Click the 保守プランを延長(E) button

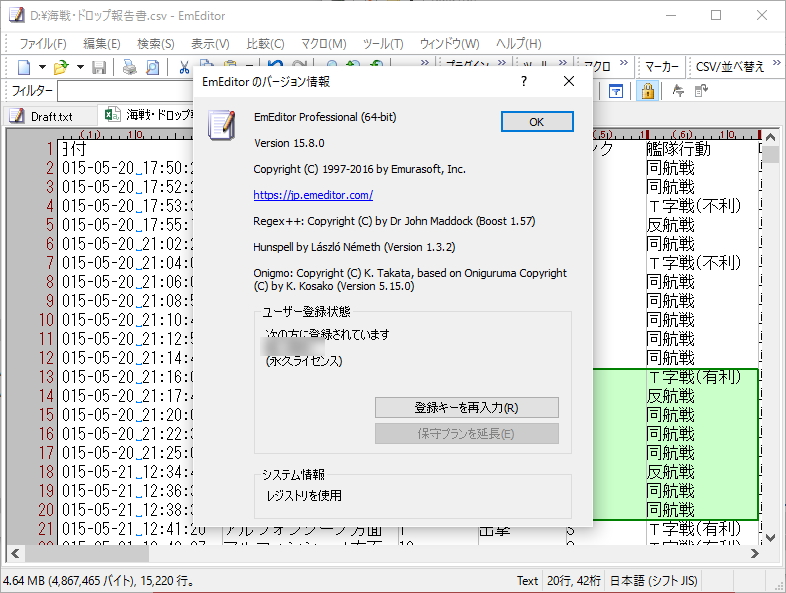(x=467, y=434)
